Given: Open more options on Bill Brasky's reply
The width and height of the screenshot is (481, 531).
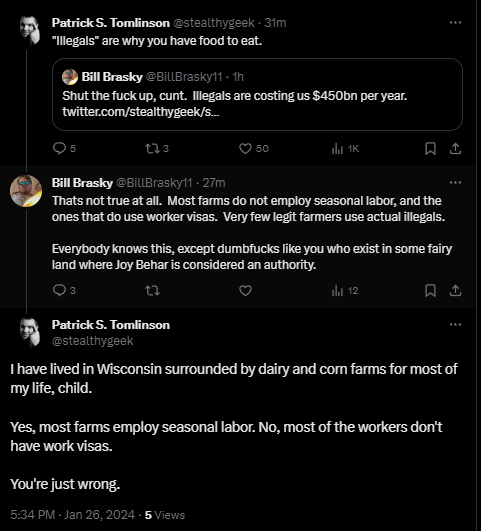Looking at the screenshot, I should coord(455,183).
